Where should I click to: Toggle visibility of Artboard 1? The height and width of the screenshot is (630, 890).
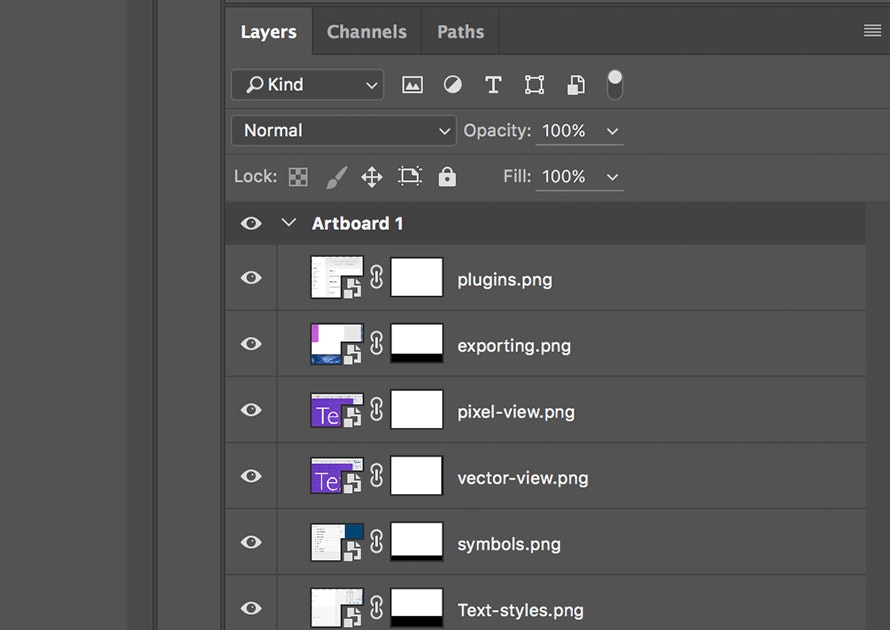[x=251, y=224]
